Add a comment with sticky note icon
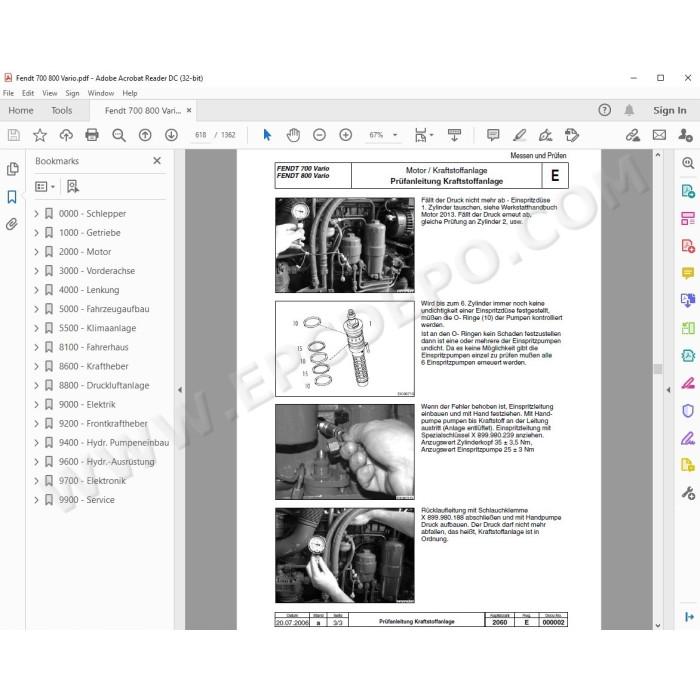 point(493,135)
